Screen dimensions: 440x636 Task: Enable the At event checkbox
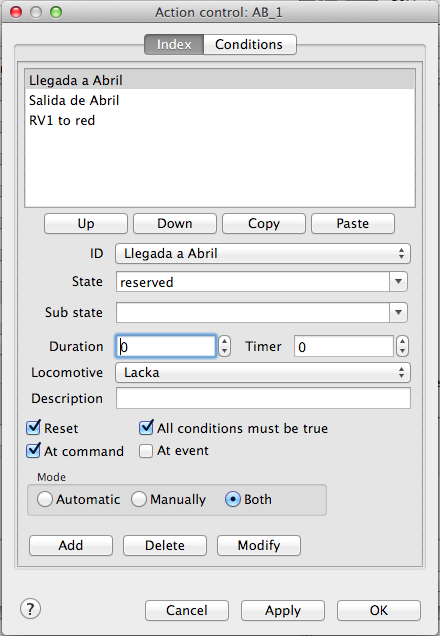146,451
